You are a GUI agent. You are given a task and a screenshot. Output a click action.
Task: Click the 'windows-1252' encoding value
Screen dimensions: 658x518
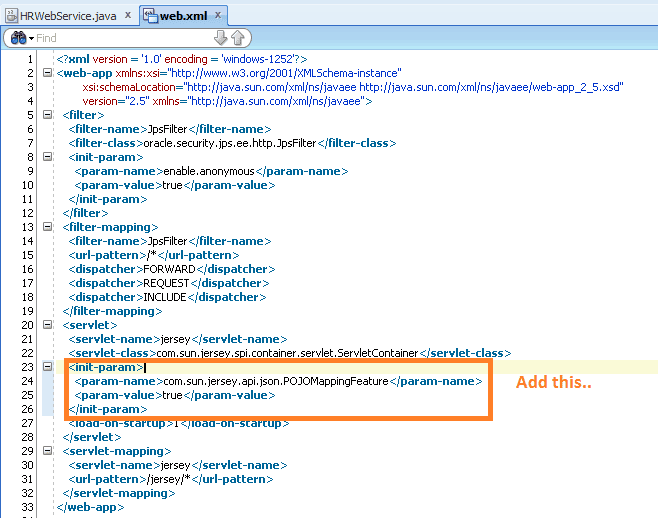(x=258, y=59)
